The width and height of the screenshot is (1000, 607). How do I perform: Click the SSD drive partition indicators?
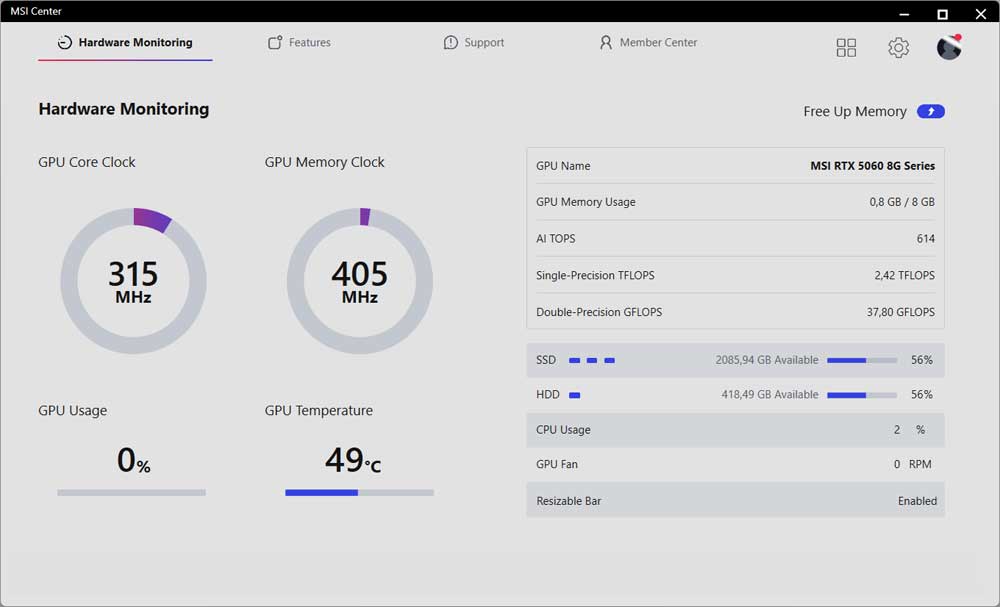point(591,360)
